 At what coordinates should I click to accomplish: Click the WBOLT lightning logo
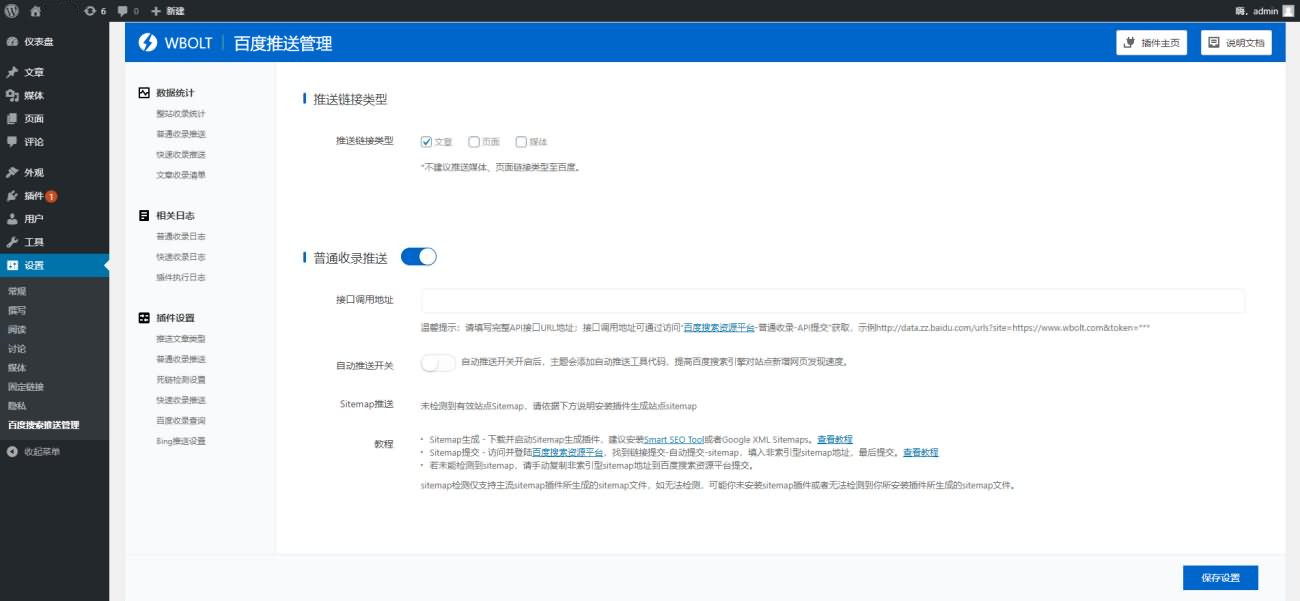pos(147,42)
